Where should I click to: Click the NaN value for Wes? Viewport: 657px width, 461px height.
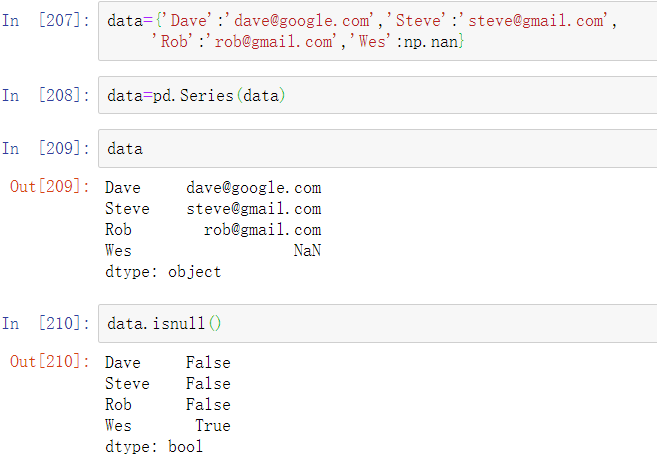point(308,251)
